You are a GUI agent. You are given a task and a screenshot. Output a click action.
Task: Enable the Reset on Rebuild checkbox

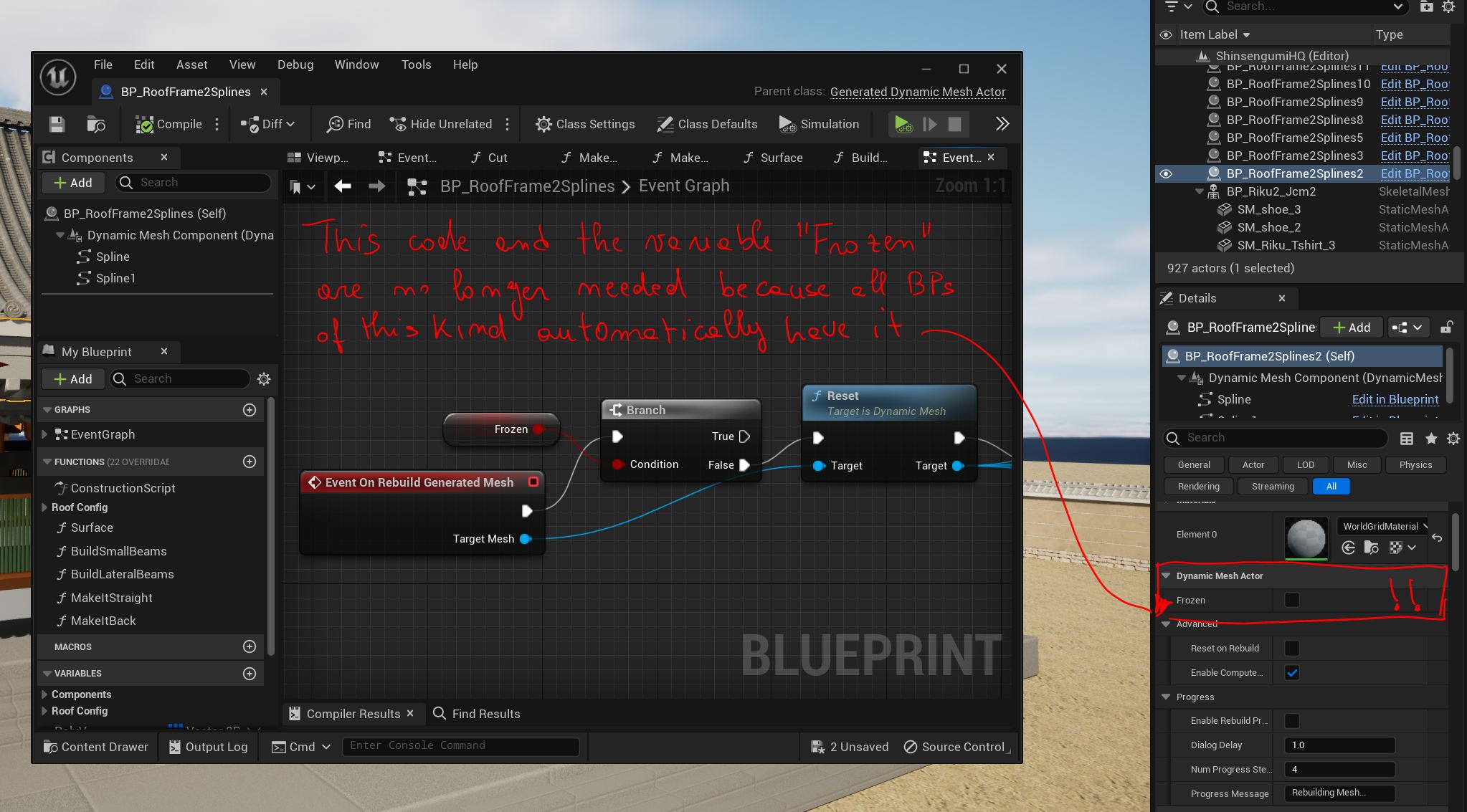(1291, 648)
